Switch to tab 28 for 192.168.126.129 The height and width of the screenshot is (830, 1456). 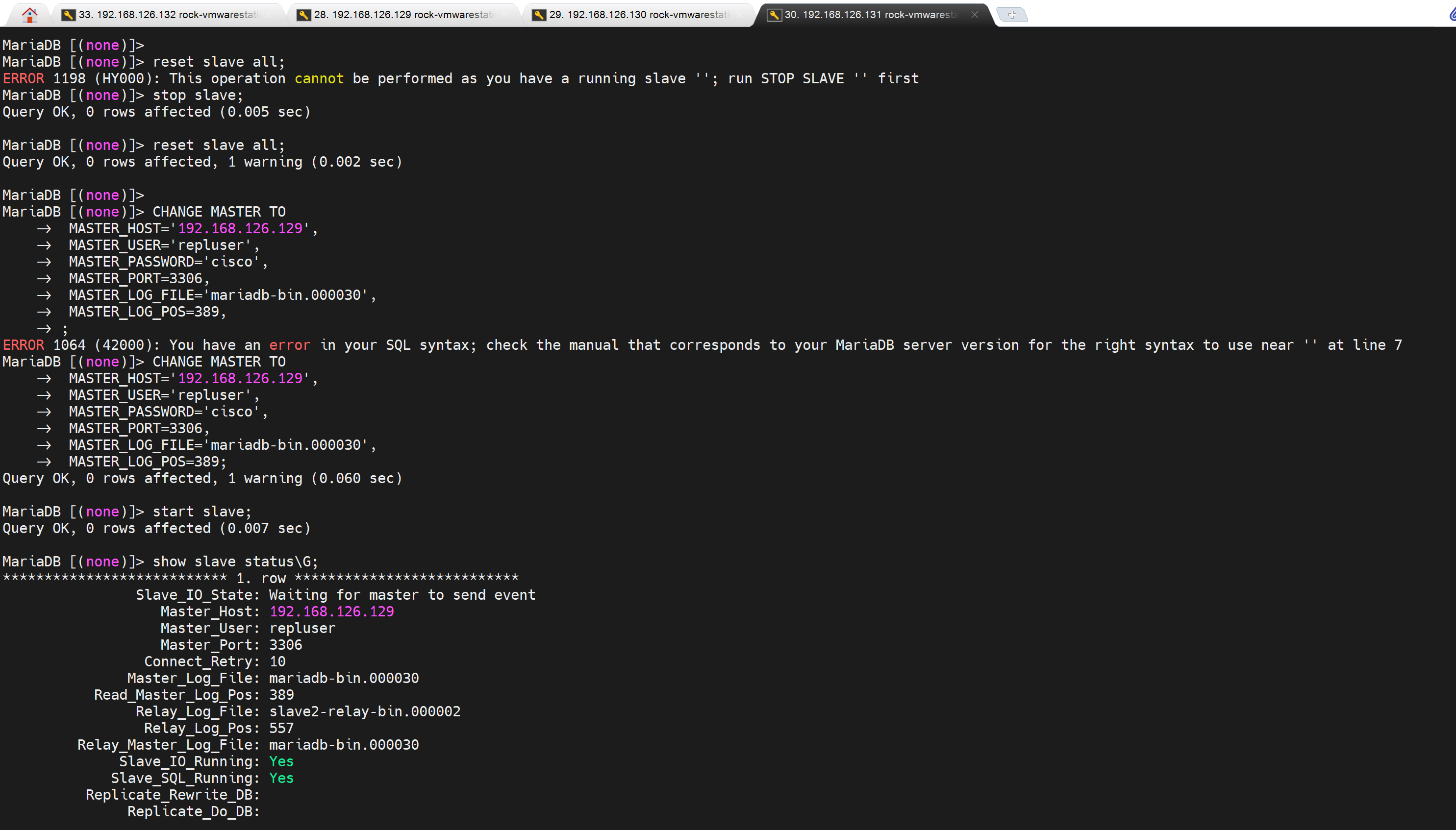[403, 15]
